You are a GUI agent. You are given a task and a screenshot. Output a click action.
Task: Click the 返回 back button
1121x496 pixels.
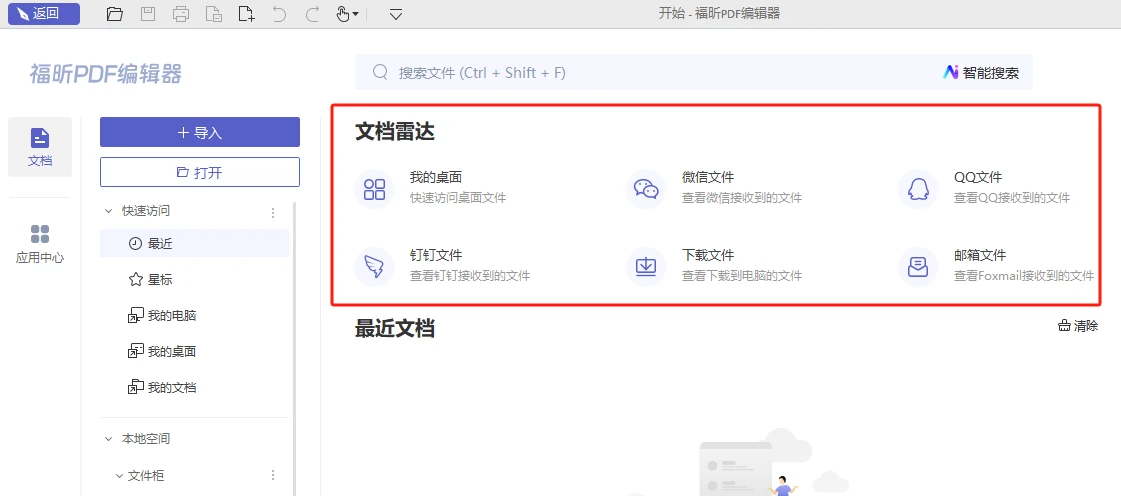(44, 14)
